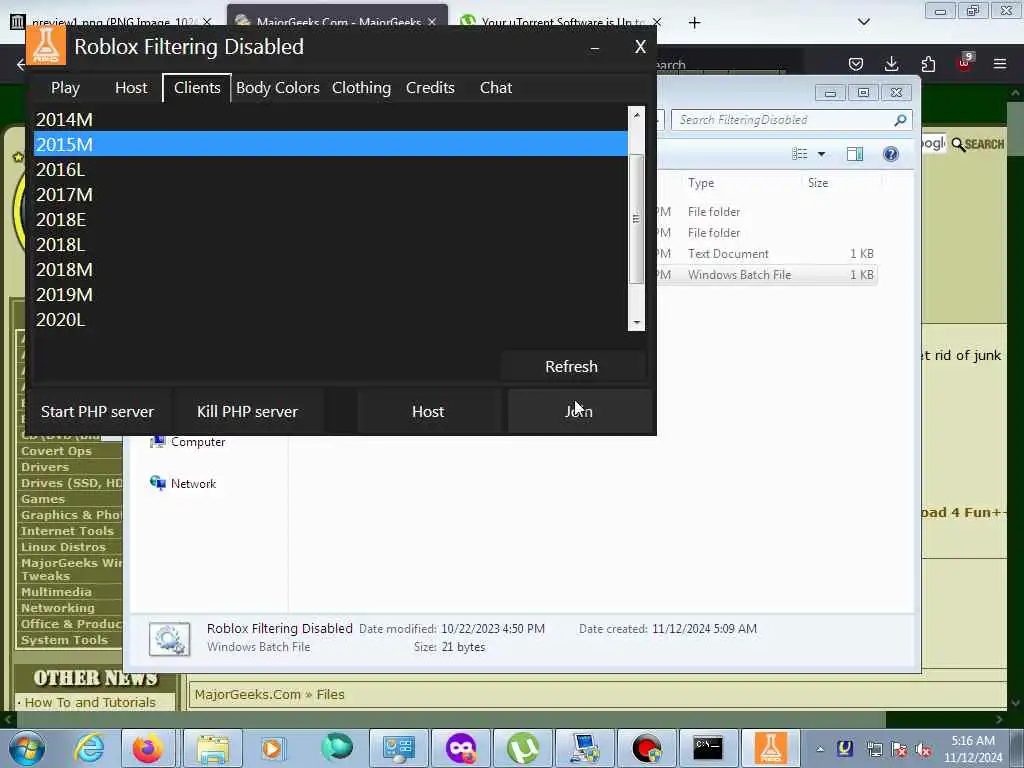This screenshot has height=768, width=1024.
Task: Open the change view icon in Explorer
Action: point(799,154)
